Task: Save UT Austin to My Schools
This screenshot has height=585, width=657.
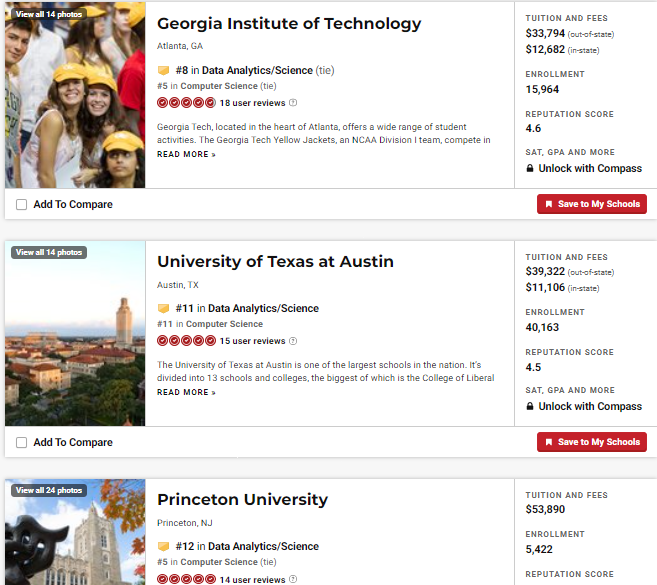Action: click(x=592, y=442)
